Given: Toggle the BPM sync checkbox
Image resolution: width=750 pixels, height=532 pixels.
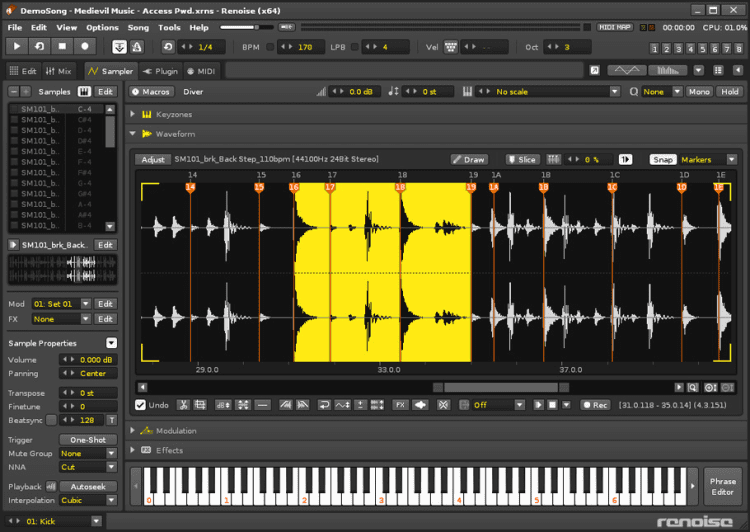Looking at the screenshot, I should 270,47.
